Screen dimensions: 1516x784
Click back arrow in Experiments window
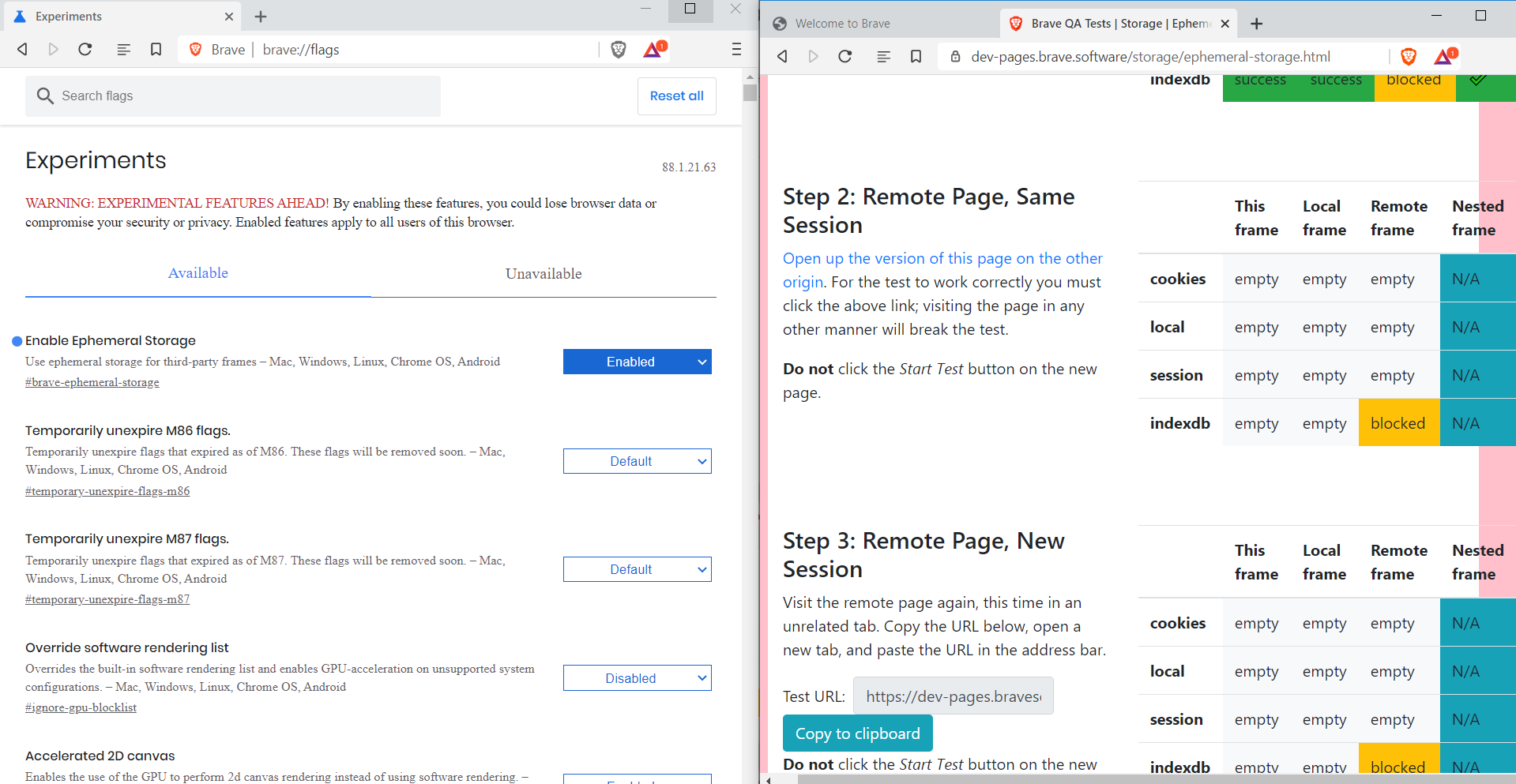click(x=22, y=49)
